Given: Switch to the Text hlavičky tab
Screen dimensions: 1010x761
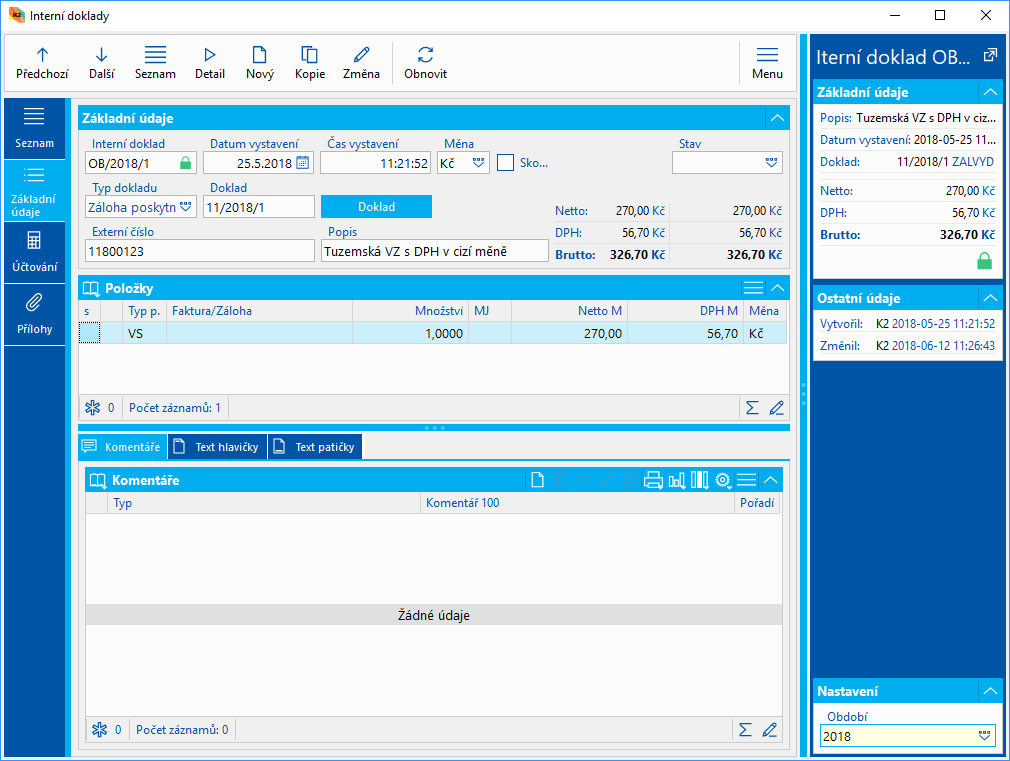Looking at the screenshot, I should (x=217, y=447).
